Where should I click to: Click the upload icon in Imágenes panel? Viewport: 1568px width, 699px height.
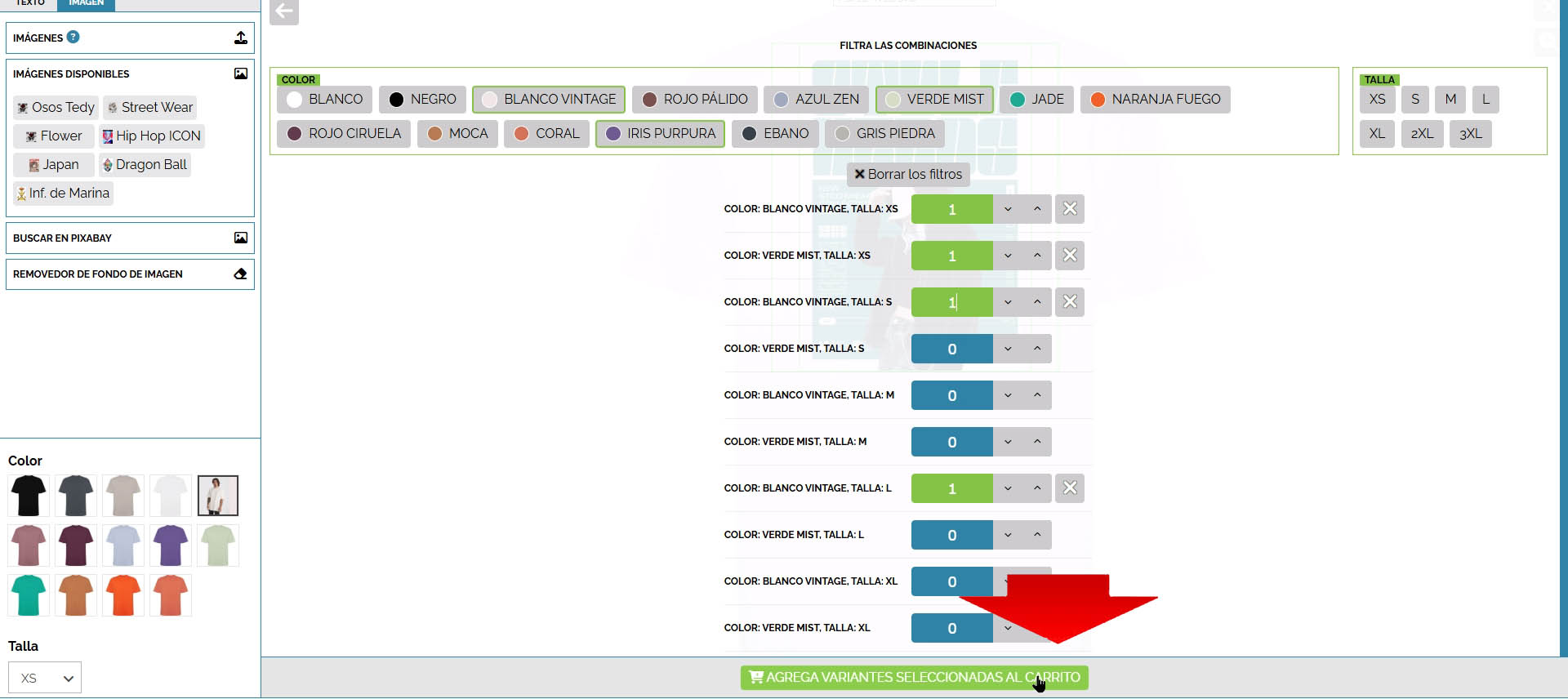(240, 38)
